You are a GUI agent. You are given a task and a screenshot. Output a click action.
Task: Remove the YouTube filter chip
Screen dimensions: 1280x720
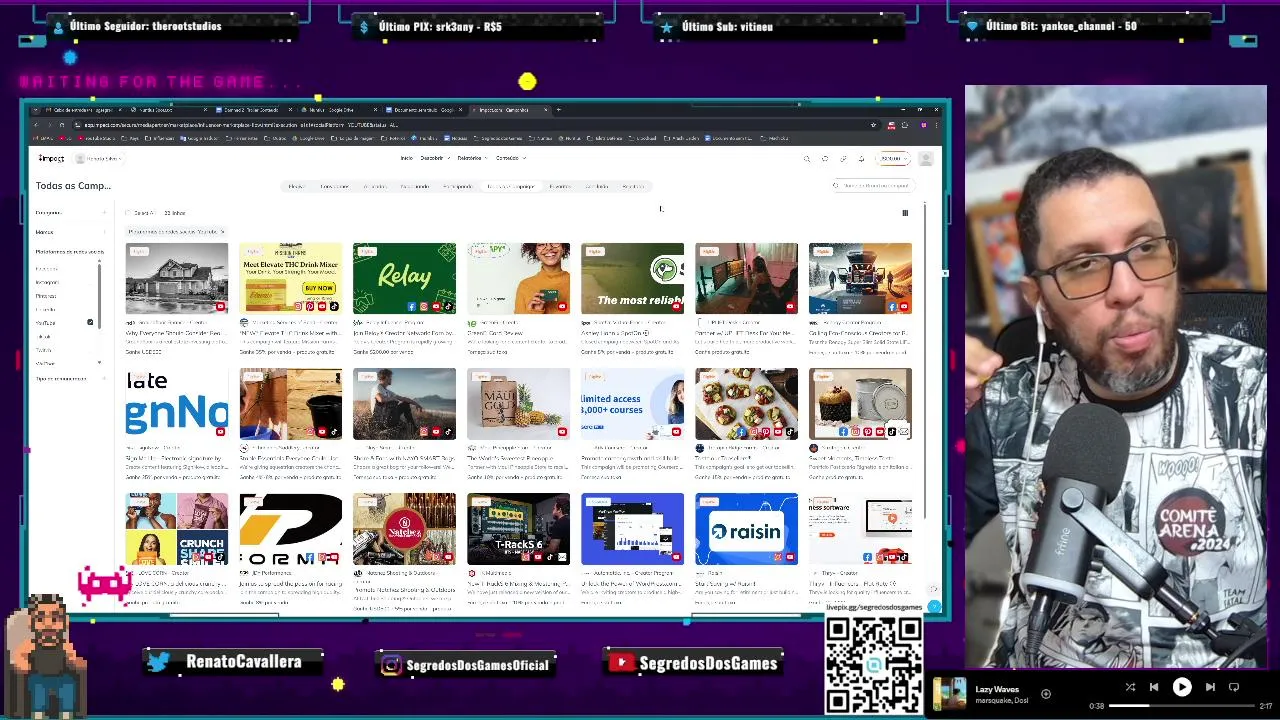[222, 232]
